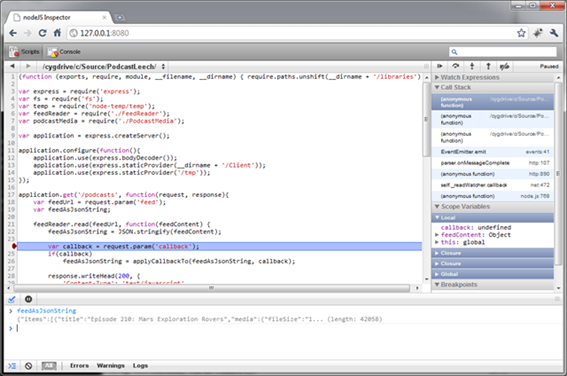Screen dimensions: 567x376
Task: Toggle pause on exceptions button
Action: [28, 299]
